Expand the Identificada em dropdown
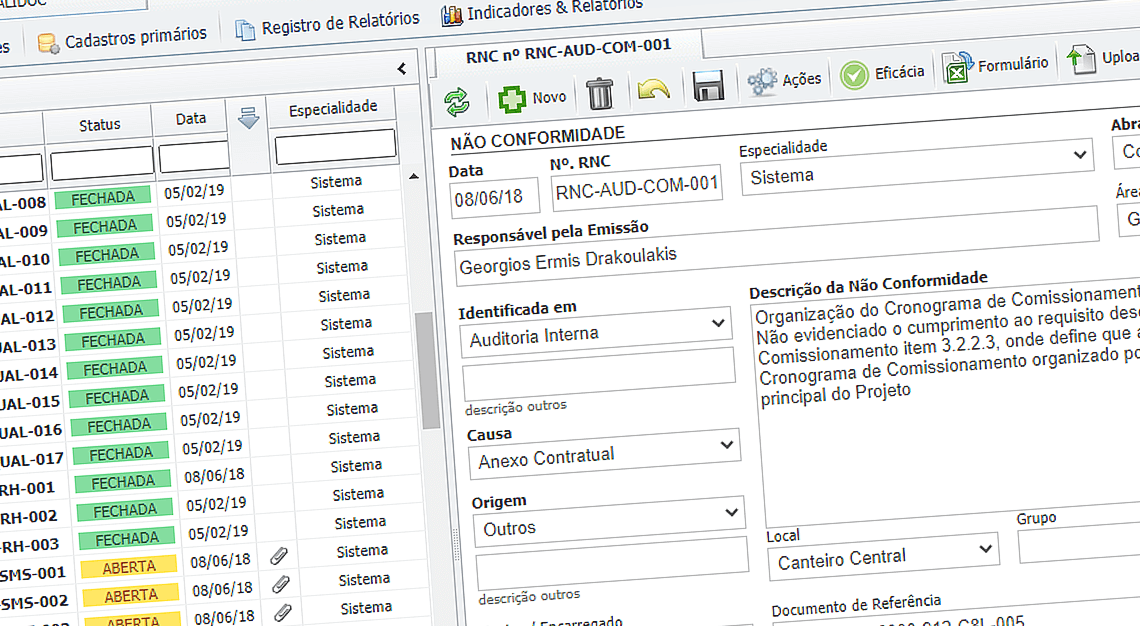The height and width of the screenshot is (626, 1140). (717, 324)
